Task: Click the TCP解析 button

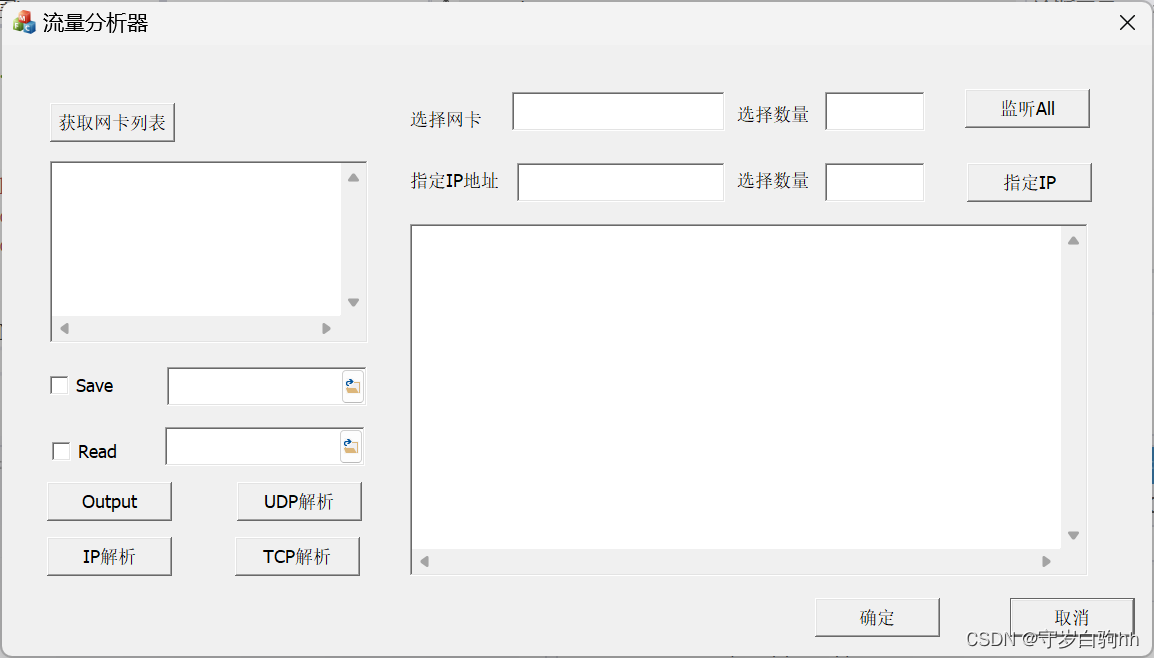Action: point(297,556)
